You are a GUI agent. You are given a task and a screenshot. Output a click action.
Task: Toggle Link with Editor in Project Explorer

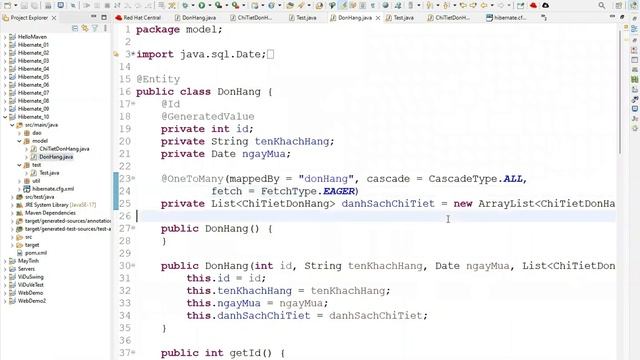click(x=85, y=28)
